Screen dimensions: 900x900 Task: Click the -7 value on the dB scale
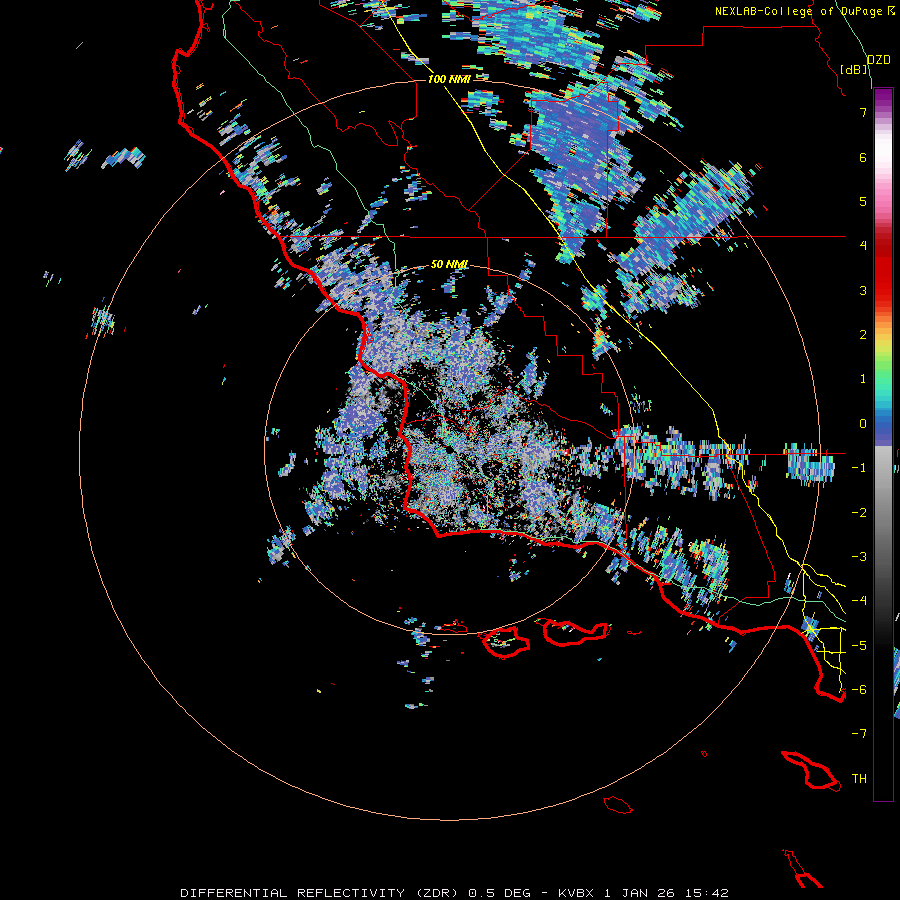pos(859,734)
